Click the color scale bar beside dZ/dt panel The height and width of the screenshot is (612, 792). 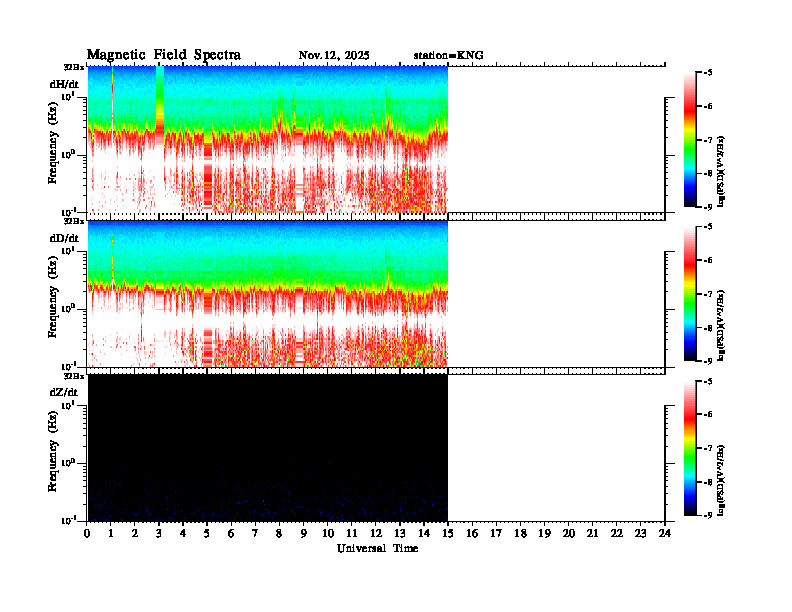pos(690,448)
